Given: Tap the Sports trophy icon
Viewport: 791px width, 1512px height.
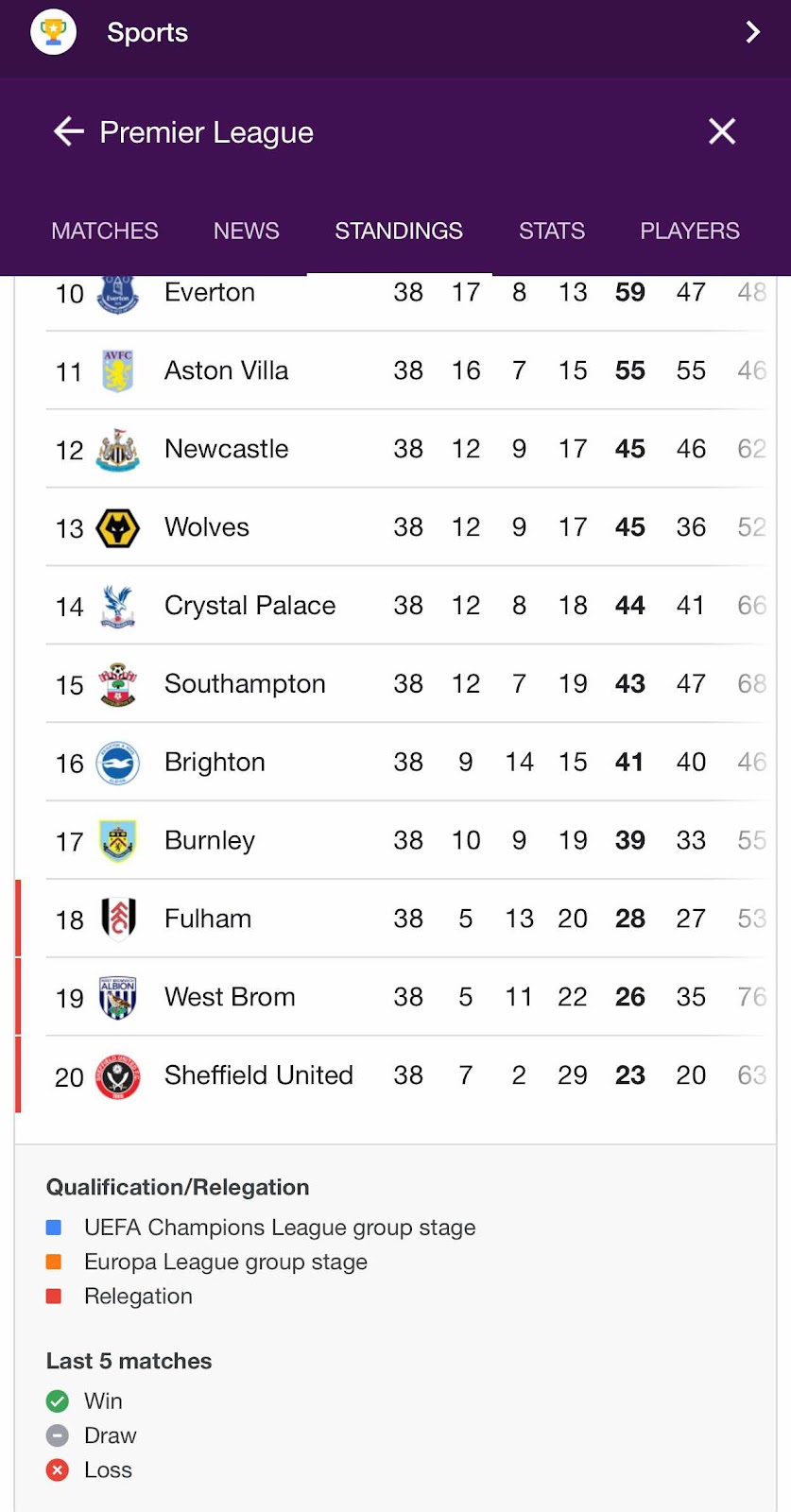Looking at the screenshot, I should tap(53, 32).
